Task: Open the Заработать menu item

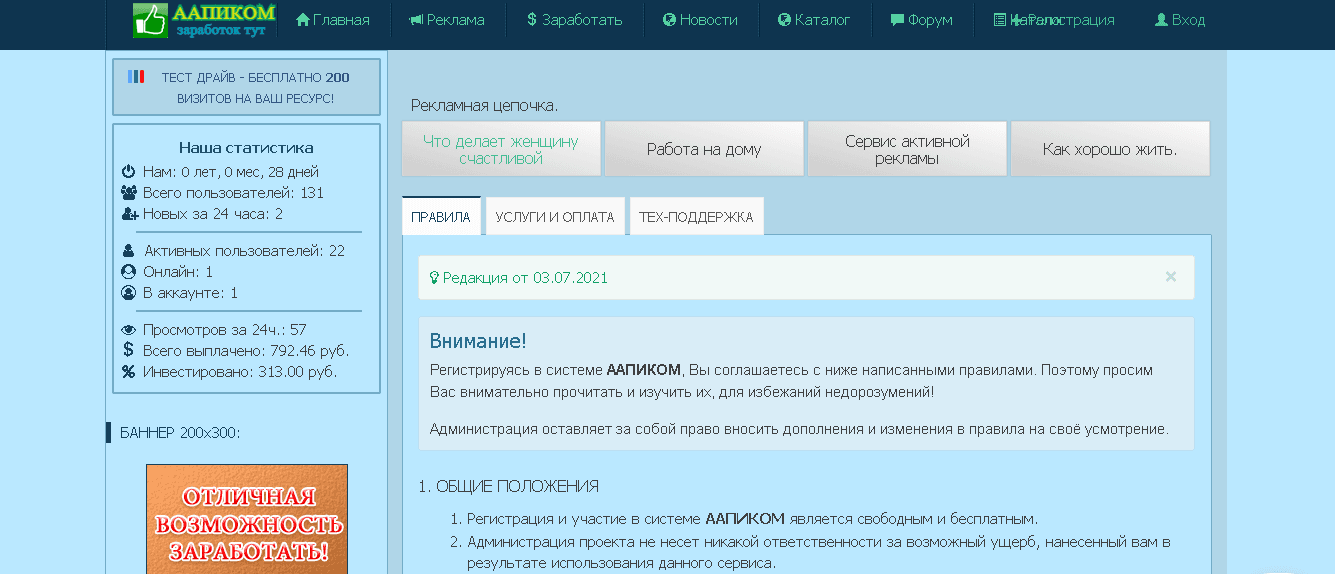Action: [x=574, y=20]
